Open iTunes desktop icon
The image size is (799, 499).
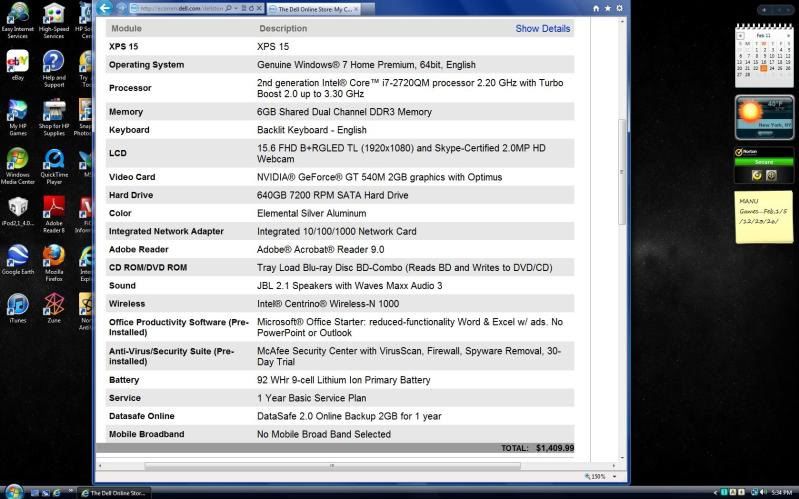click(x=17, y=308)
